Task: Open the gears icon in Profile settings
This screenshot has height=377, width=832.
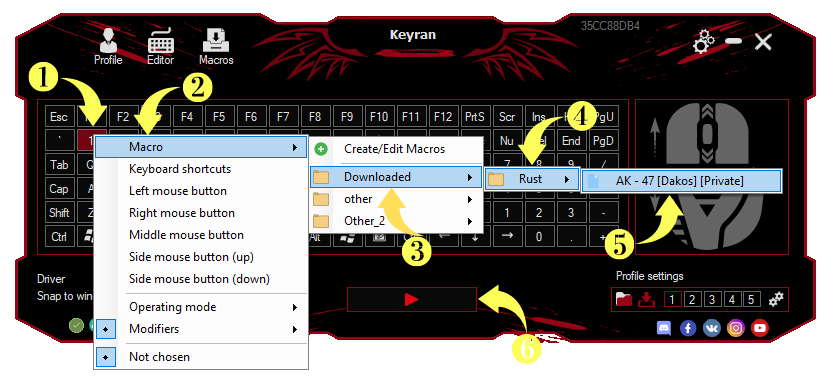Action: [776, 299]
